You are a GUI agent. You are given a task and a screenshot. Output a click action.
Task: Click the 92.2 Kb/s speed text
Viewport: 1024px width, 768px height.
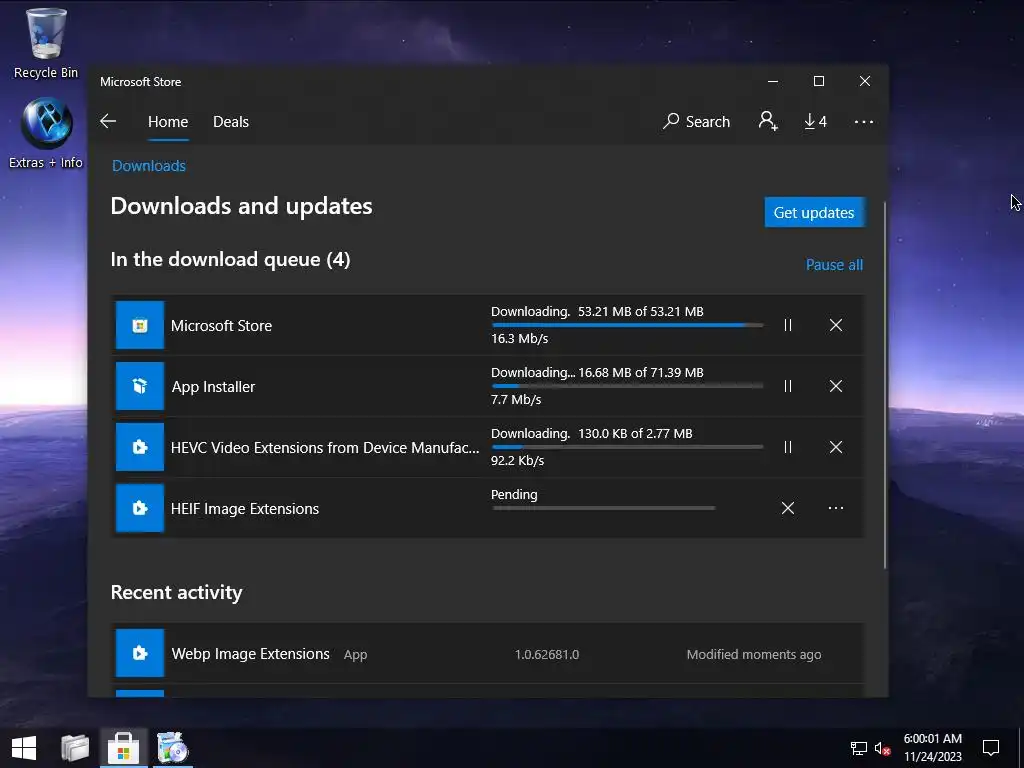tap(517, 460)
